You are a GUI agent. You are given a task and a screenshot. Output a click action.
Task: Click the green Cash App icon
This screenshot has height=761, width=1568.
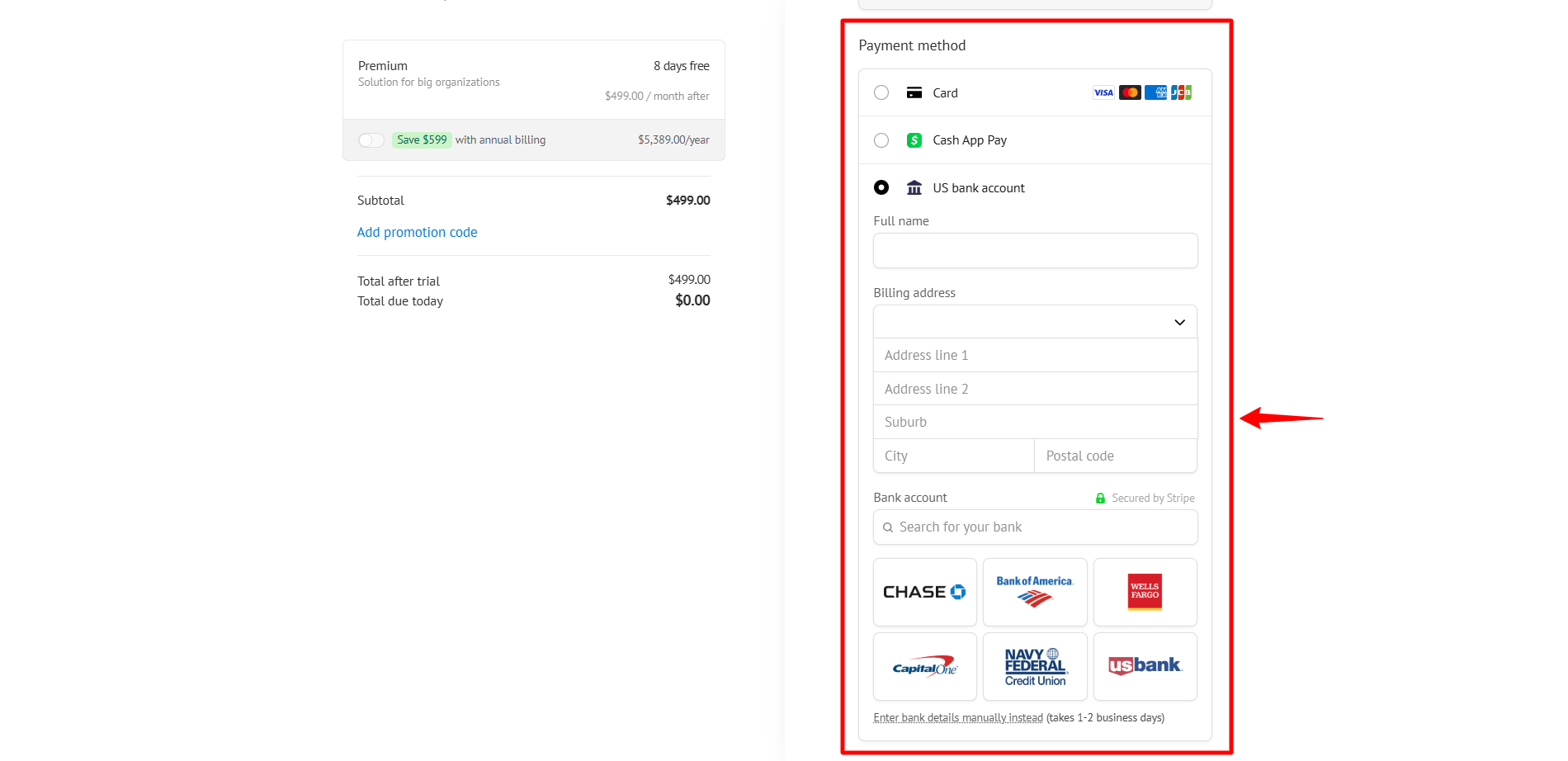click(914, 140)
